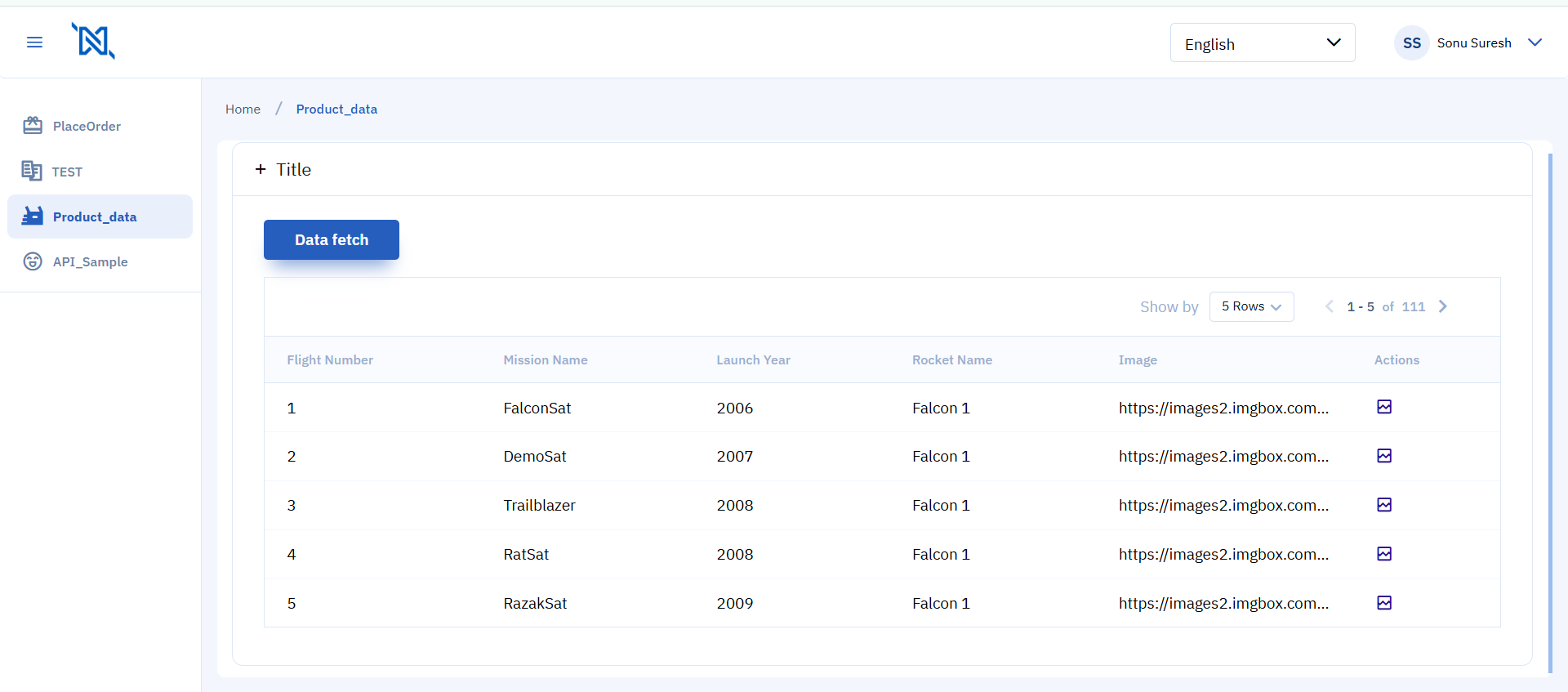Click the TEST sidebar icon
The width and height of the screenshot is (1568, 692).
click(32, 171)
